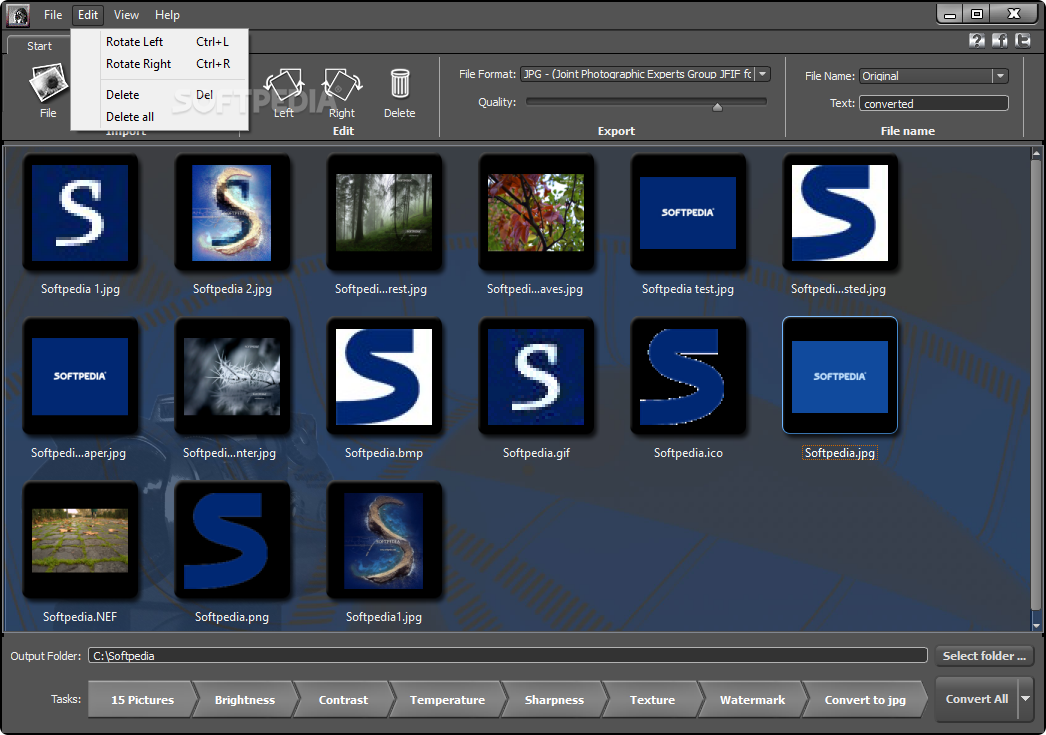The image size is (1046, 735).
Task: Click the Rotate Left toolbar icon
Action: (x=284, y=85)
